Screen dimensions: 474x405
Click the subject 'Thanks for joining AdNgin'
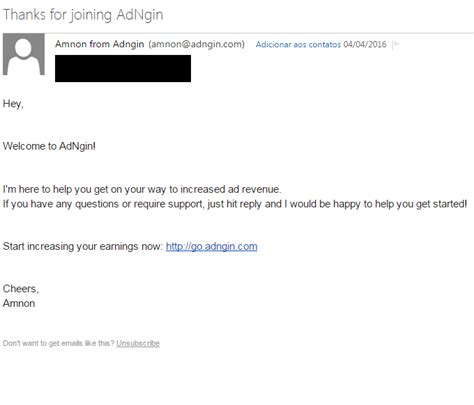[83, 15]
